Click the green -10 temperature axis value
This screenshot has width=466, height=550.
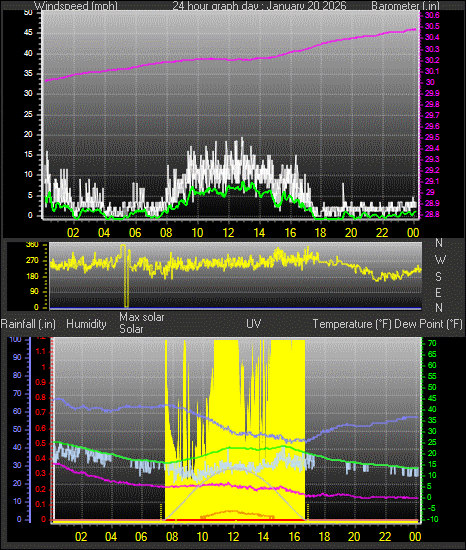click(432, 519)
